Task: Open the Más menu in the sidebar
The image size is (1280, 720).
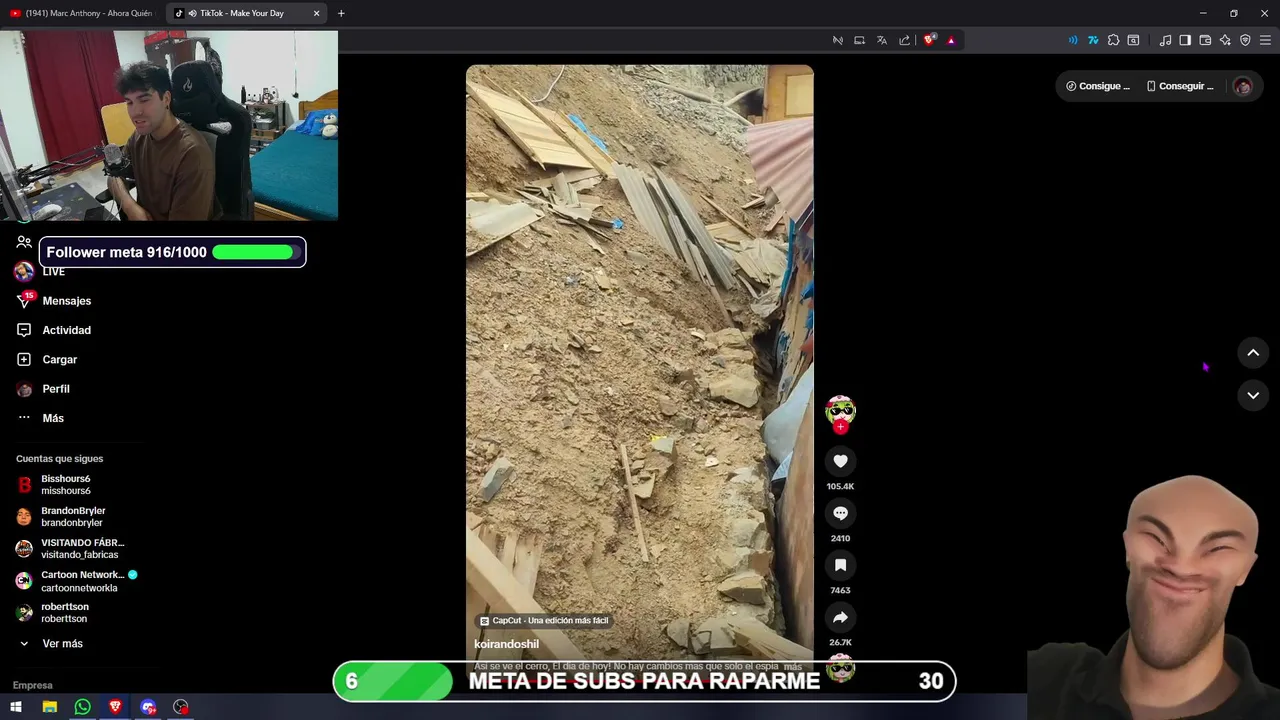Action: (53, 418)
